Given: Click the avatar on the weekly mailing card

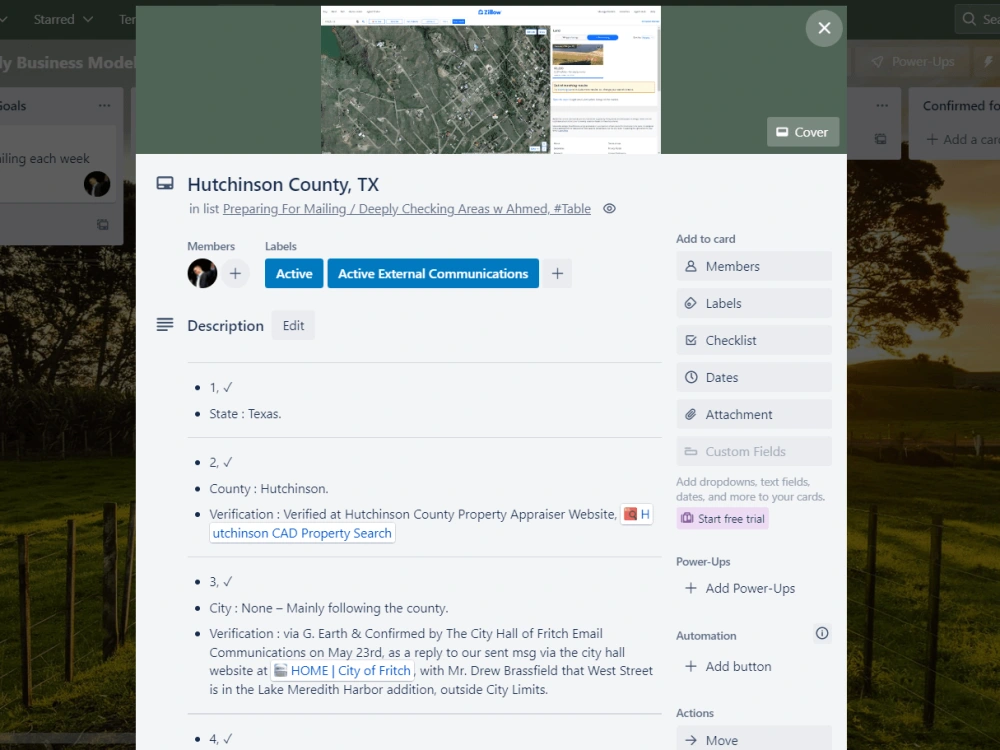Looking at the screenshot, I should click(x=97, y=184).
